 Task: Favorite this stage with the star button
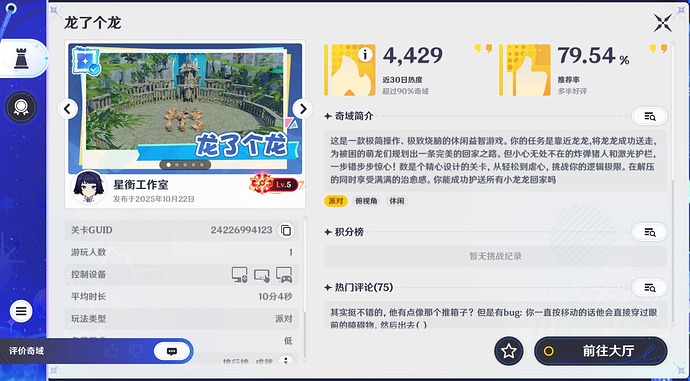pyautogui.click(x=509, y=351)
